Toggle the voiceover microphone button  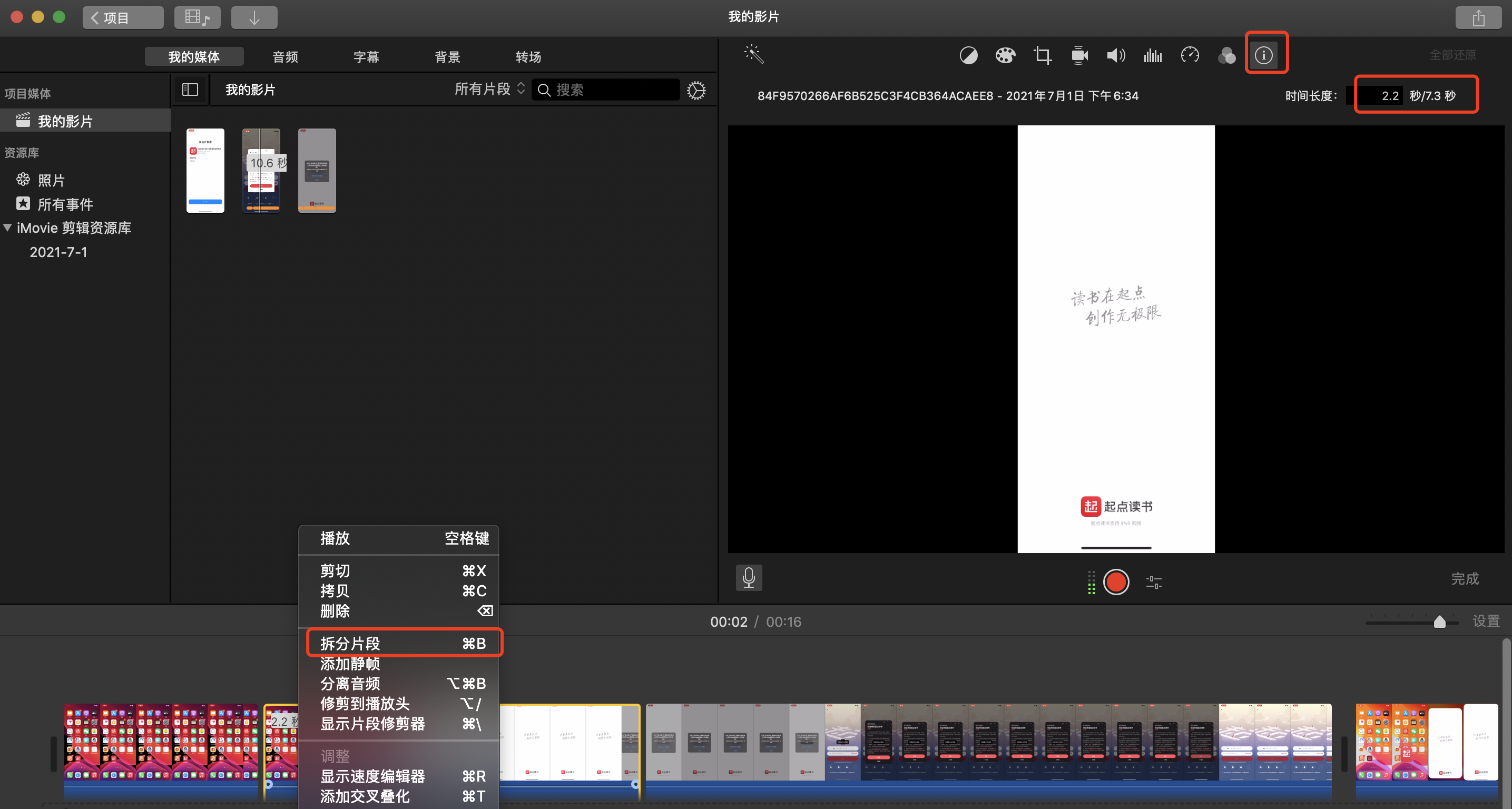[749, 578]
